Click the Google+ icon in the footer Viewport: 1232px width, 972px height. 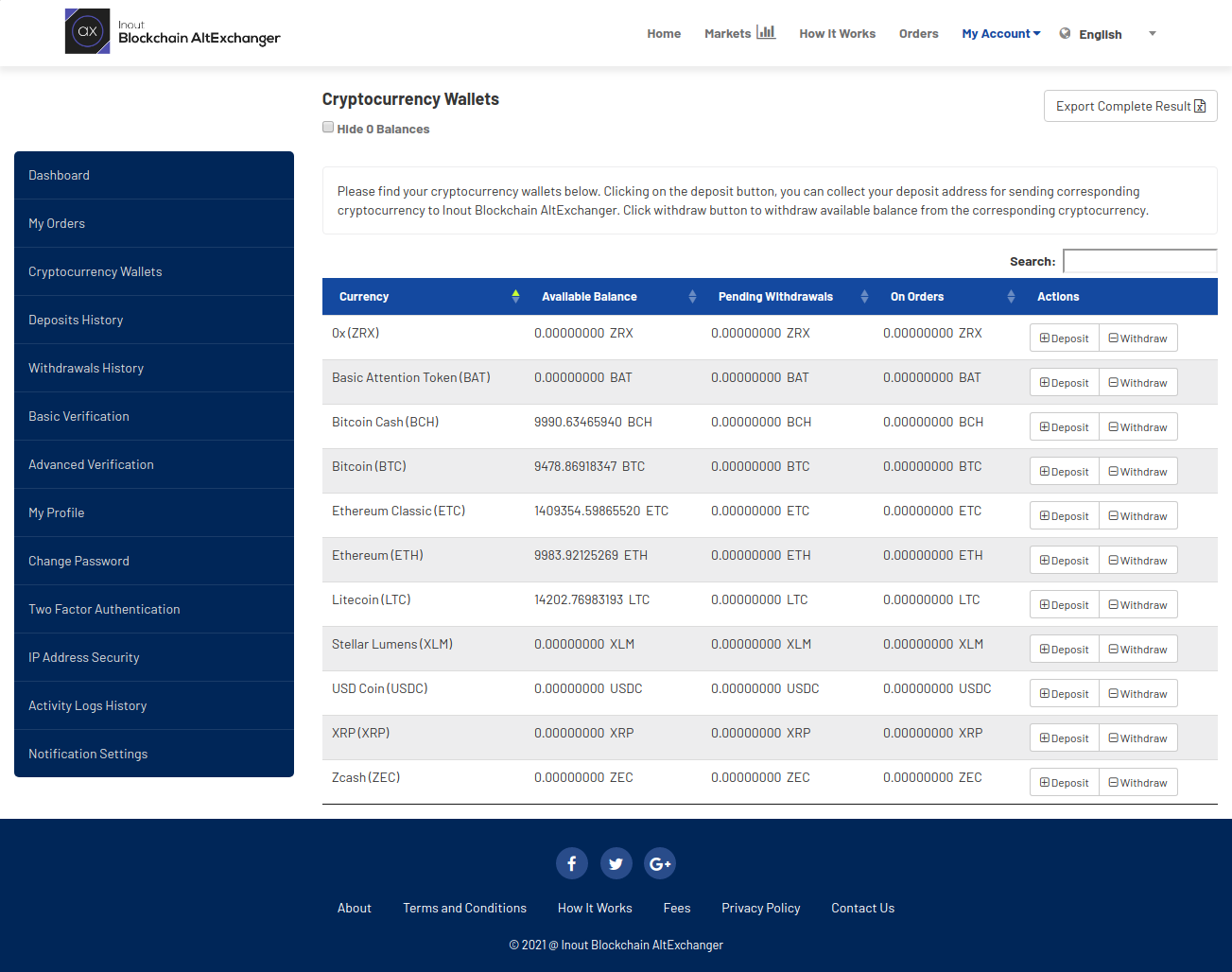[x=659, y=863]
